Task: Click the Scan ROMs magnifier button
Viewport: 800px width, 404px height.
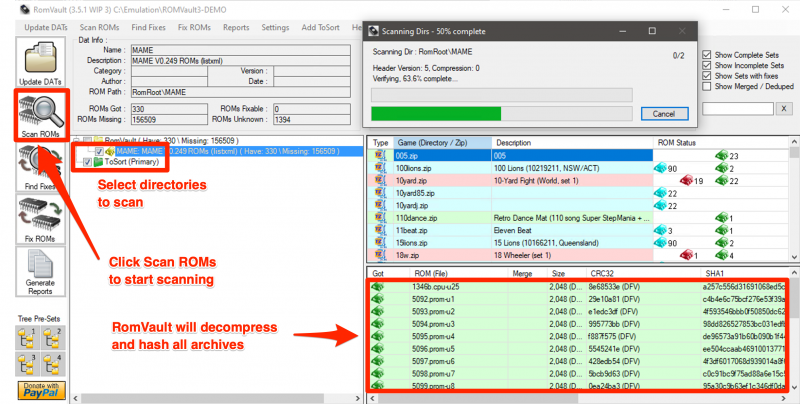Action: [40, 115]
